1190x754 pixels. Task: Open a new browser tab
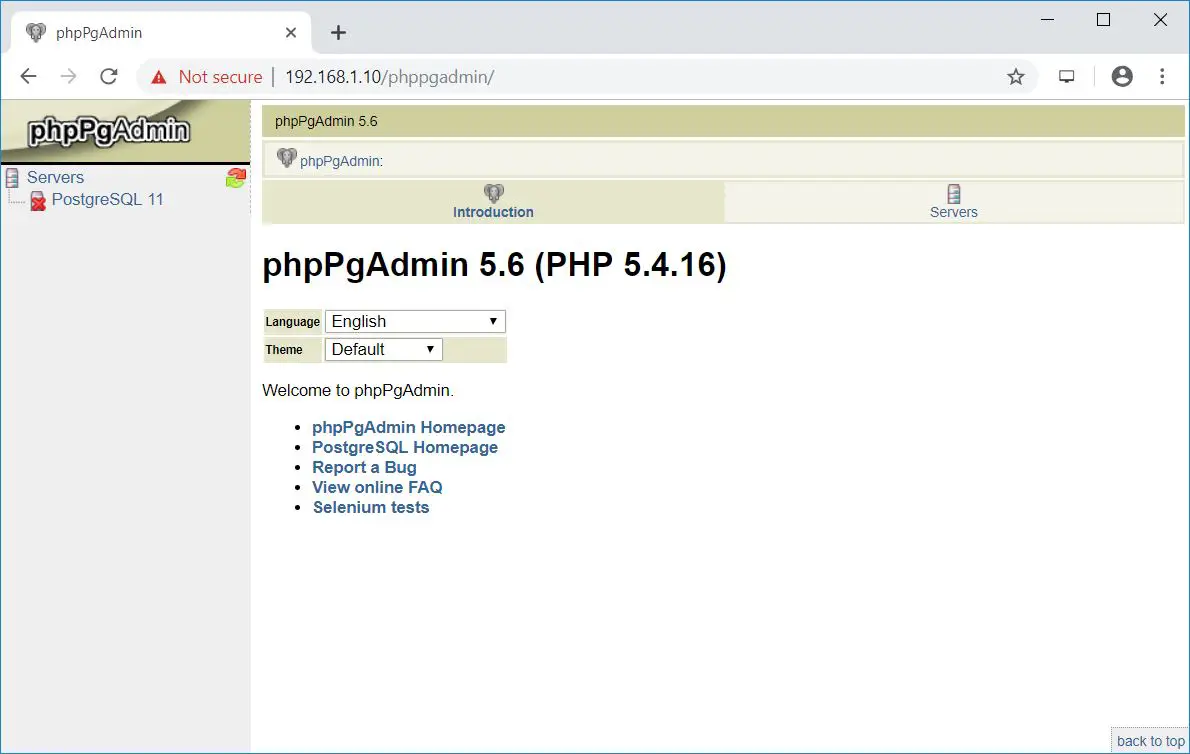(338, 33)
